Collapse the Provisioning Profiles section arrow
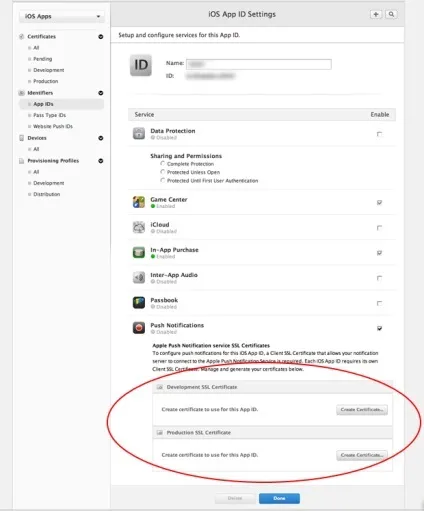 [101, 161]
